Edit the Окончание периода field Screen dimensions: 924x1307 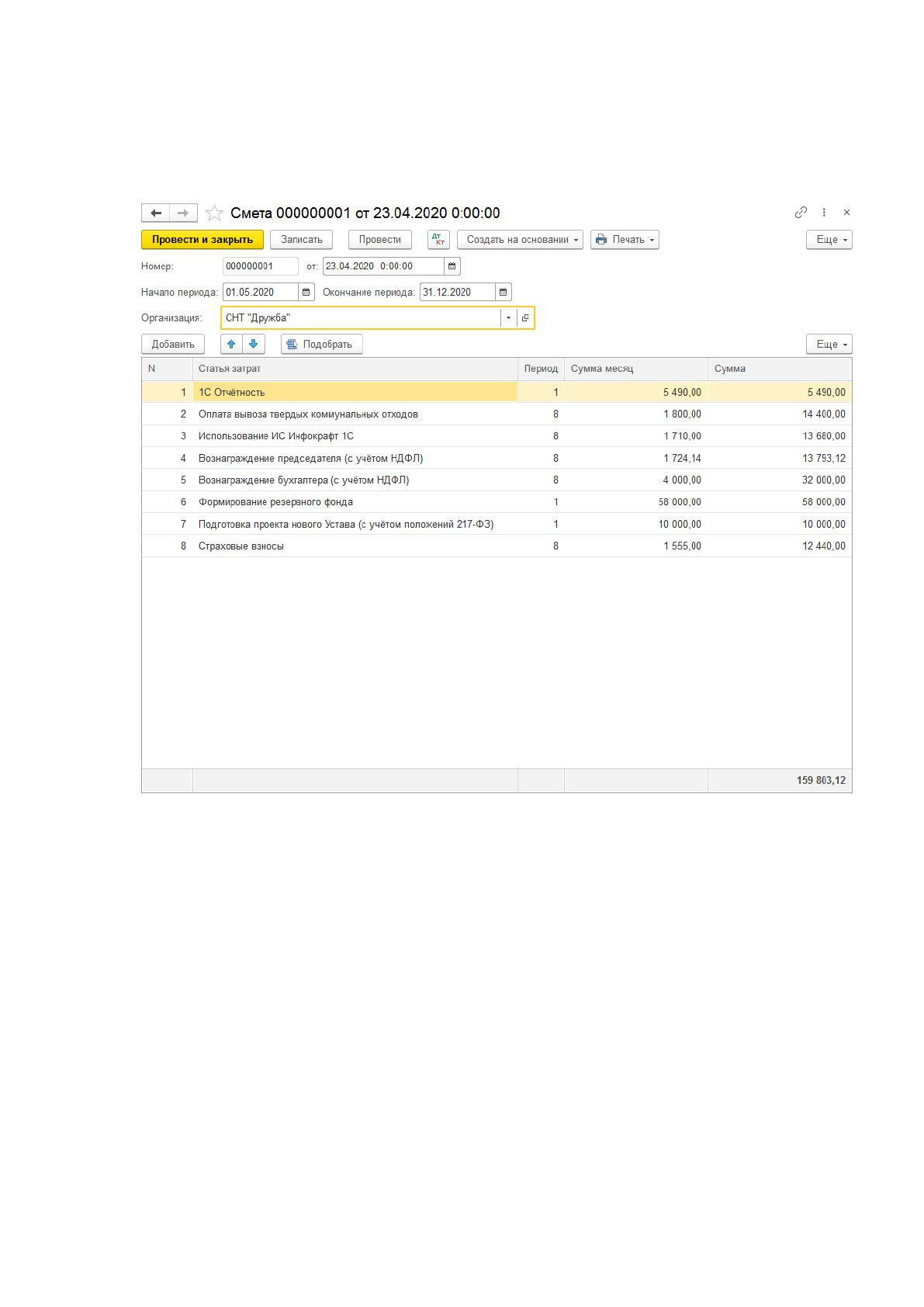tap(458, 292)
